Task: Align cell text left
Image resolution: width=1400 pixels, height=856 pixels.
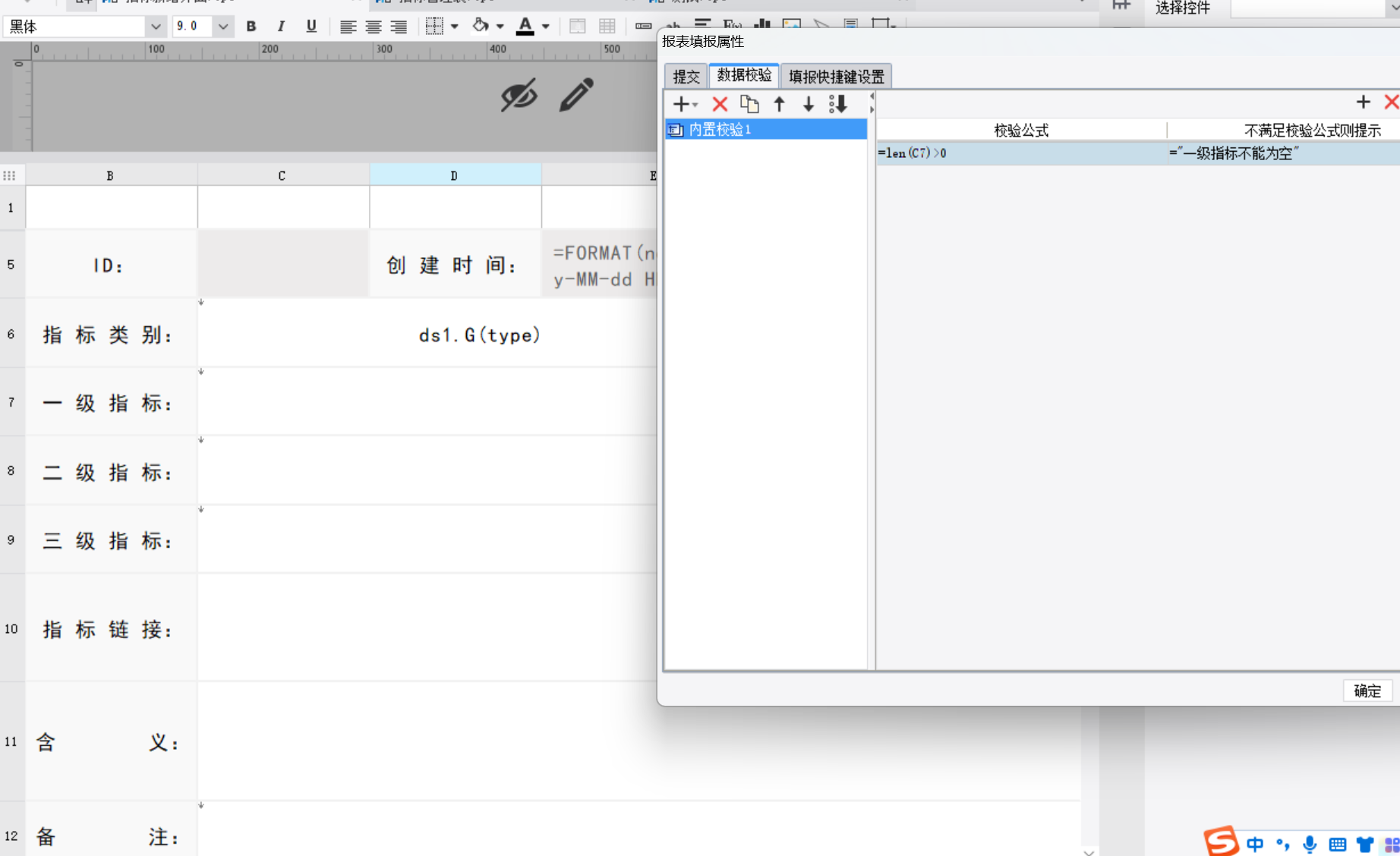Action: tap(348, 27)
